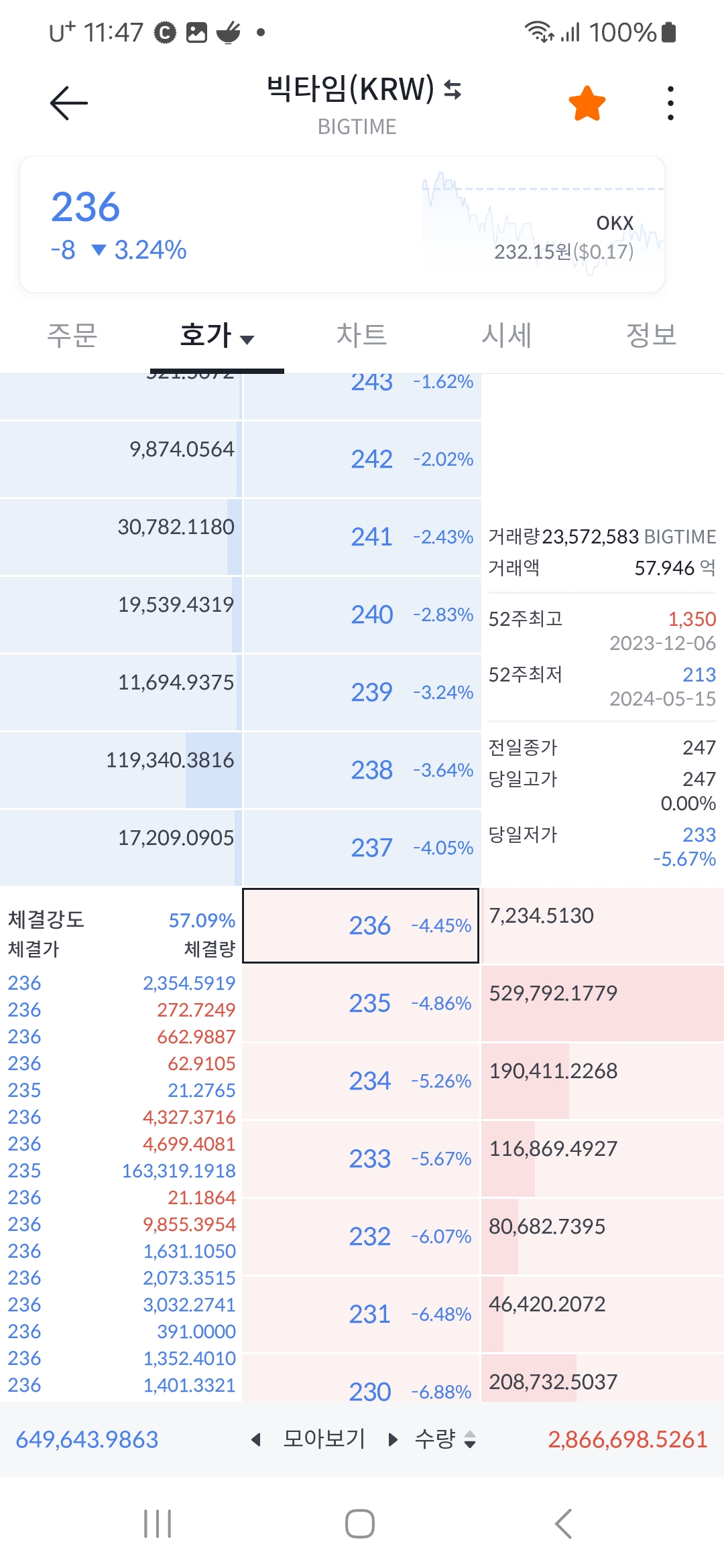Tap ask quantity 9,874.0564
Screen dimensions: 724x1568
pyautogui.click(x=182, y=450)
